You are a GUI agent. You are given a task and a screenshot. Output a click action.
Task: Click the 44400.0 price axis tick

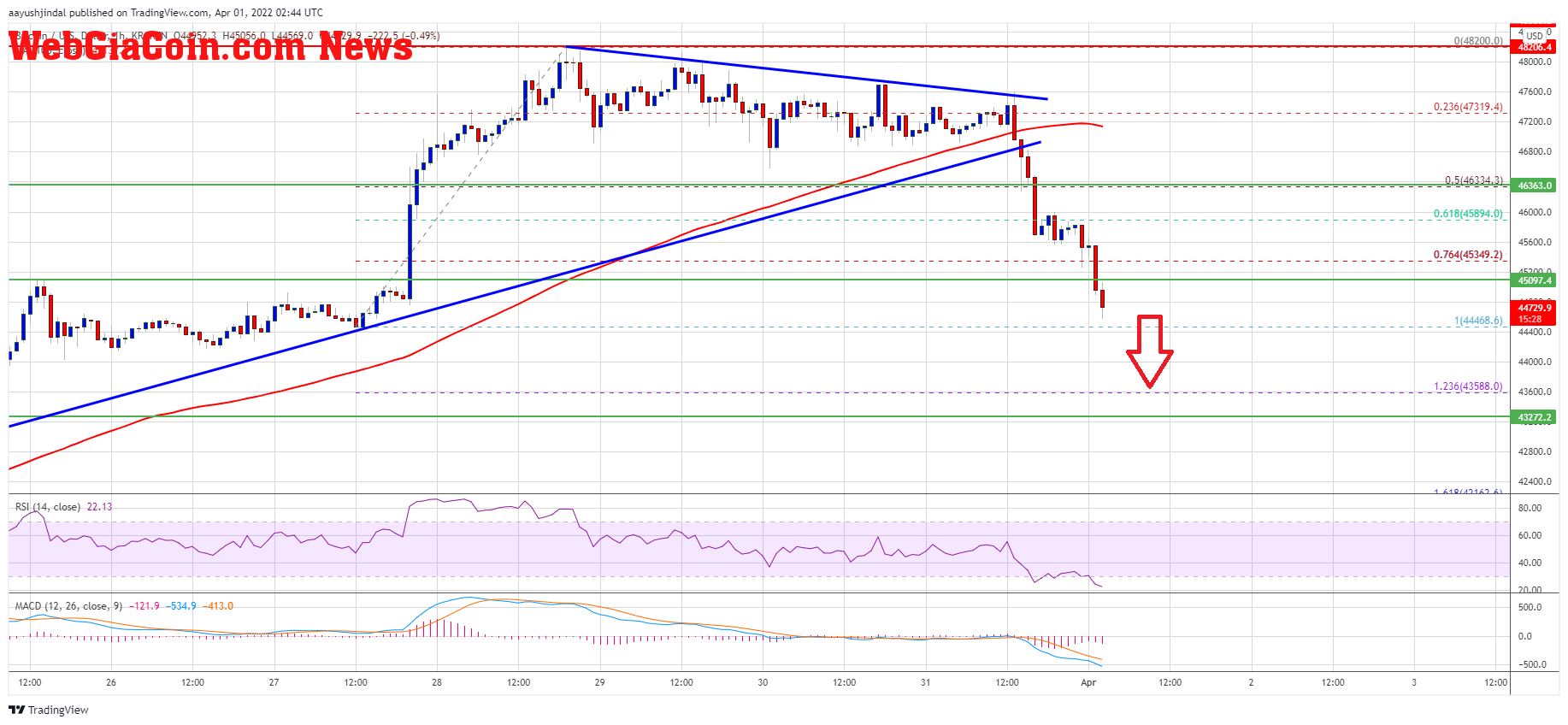1535,332
